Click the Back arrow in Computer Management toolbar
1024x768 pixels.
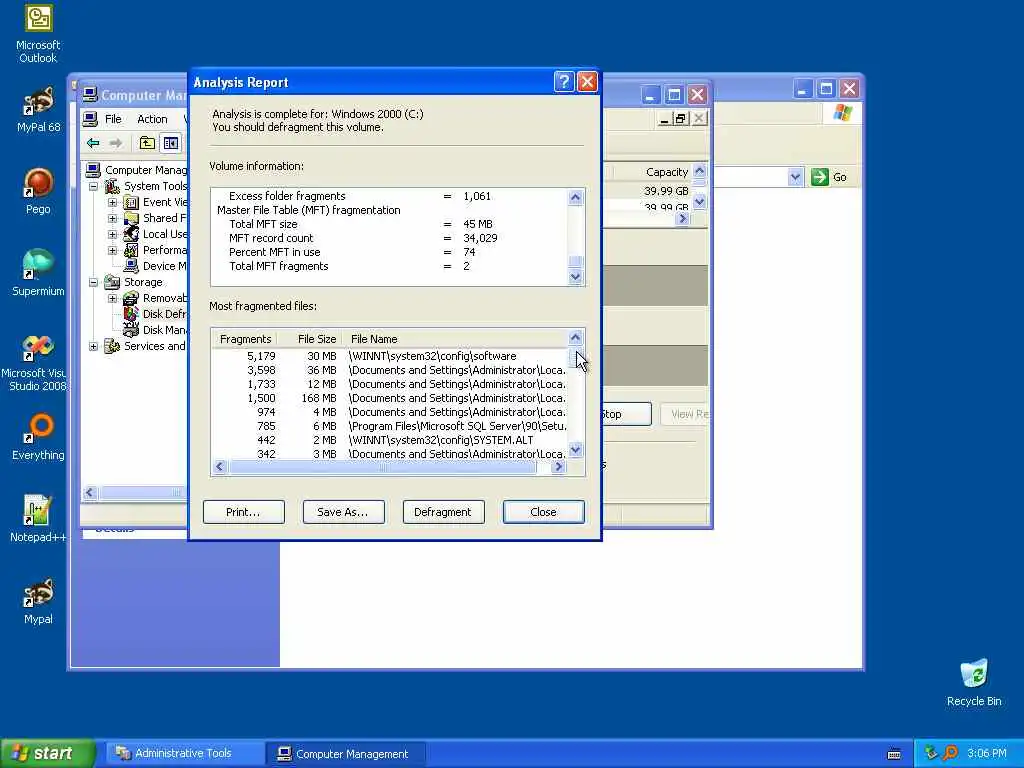coord(93,143)
